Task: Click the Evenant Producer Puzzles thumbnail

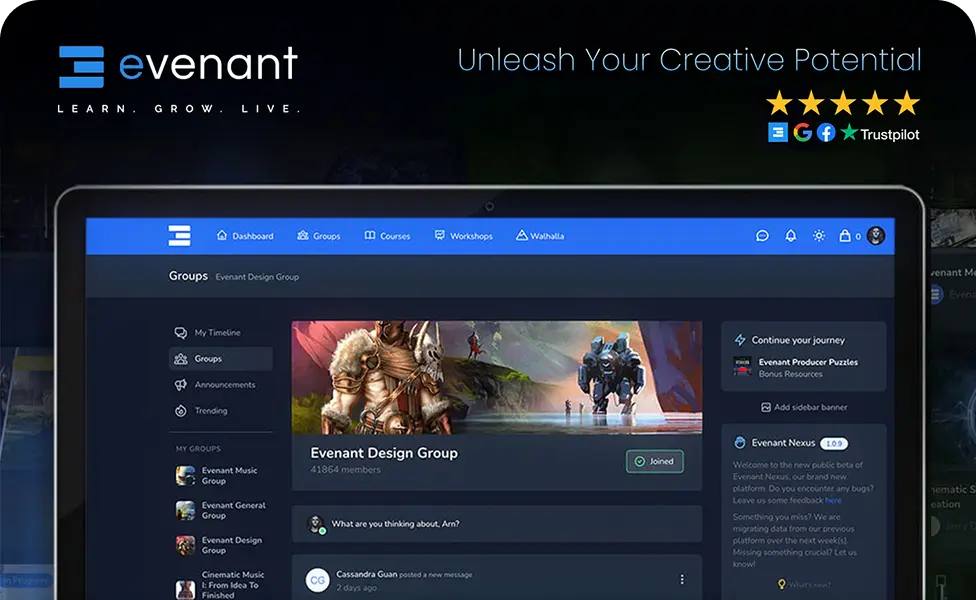Action: pos(742,366)
